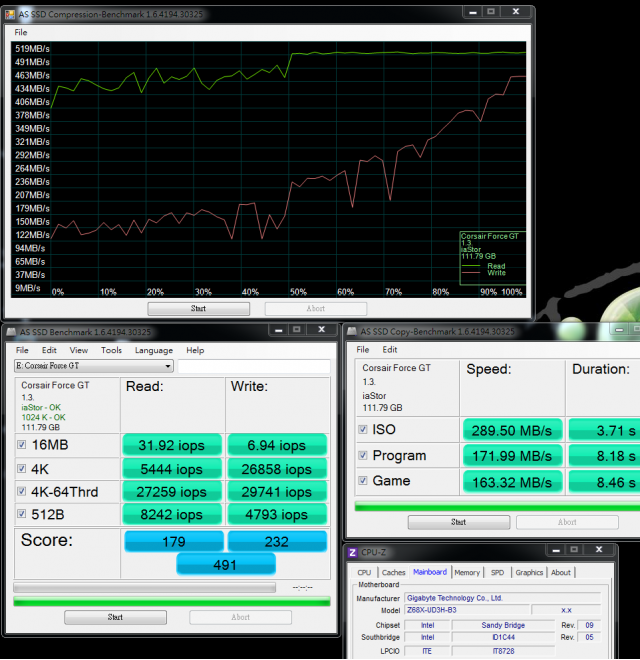Switch to CPU tab in CPU-Z
Image resolution: width=640 pixels, height=660 pixels.
pyautogui.click(x=364, y=572)
